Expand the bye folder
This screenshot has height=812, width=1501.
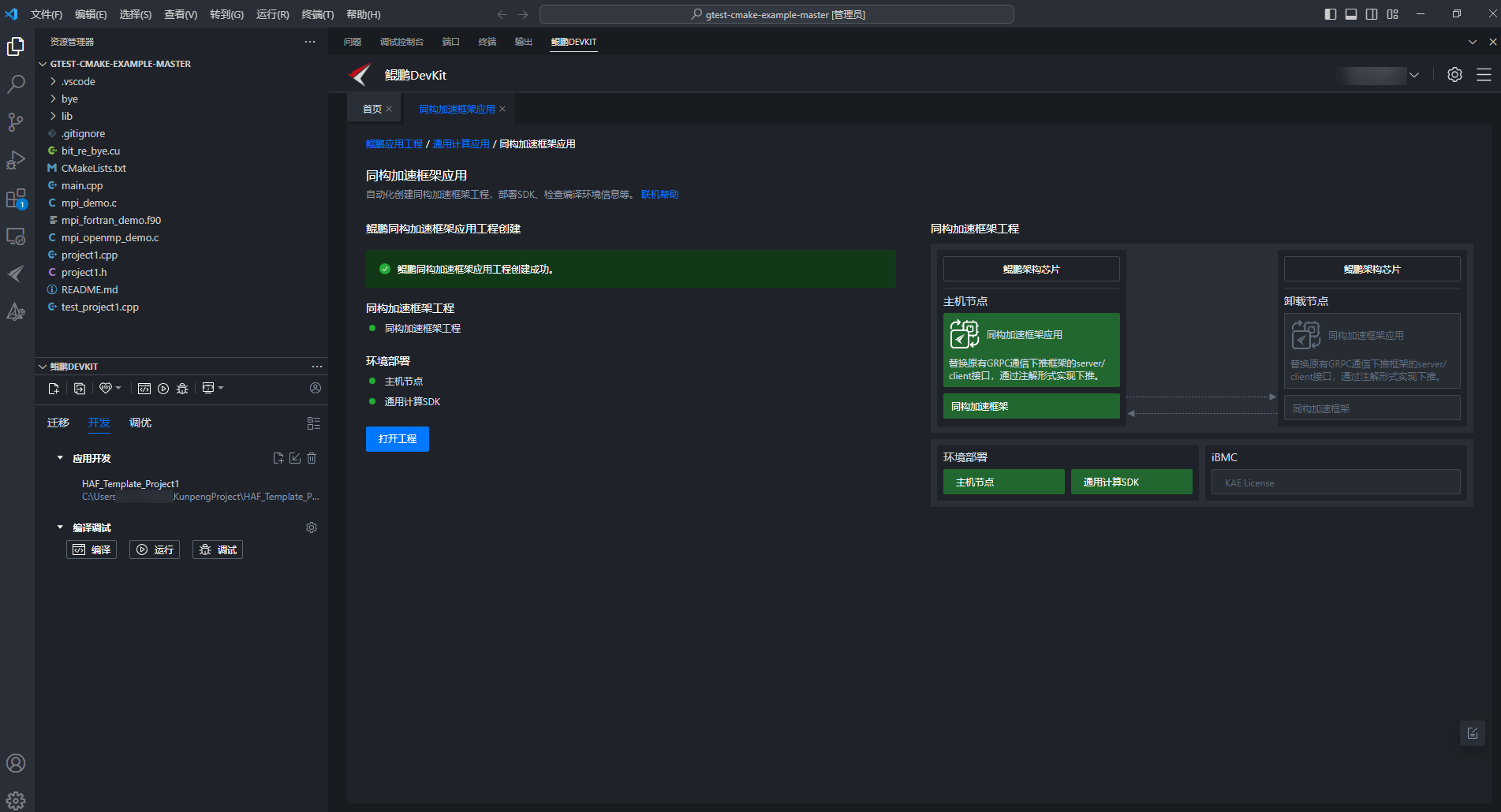(x=53, y=99)
